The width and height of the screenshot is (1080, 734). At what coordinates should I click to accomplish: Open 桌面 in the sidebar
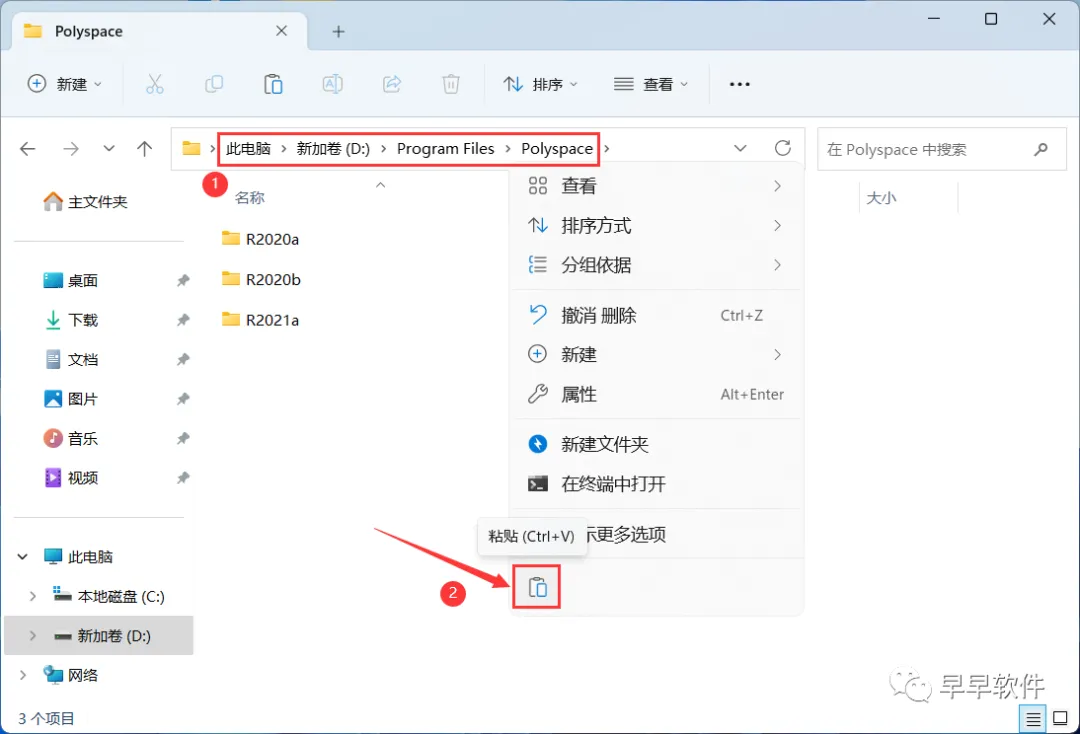pyautogui.click(x=70, y=280)
